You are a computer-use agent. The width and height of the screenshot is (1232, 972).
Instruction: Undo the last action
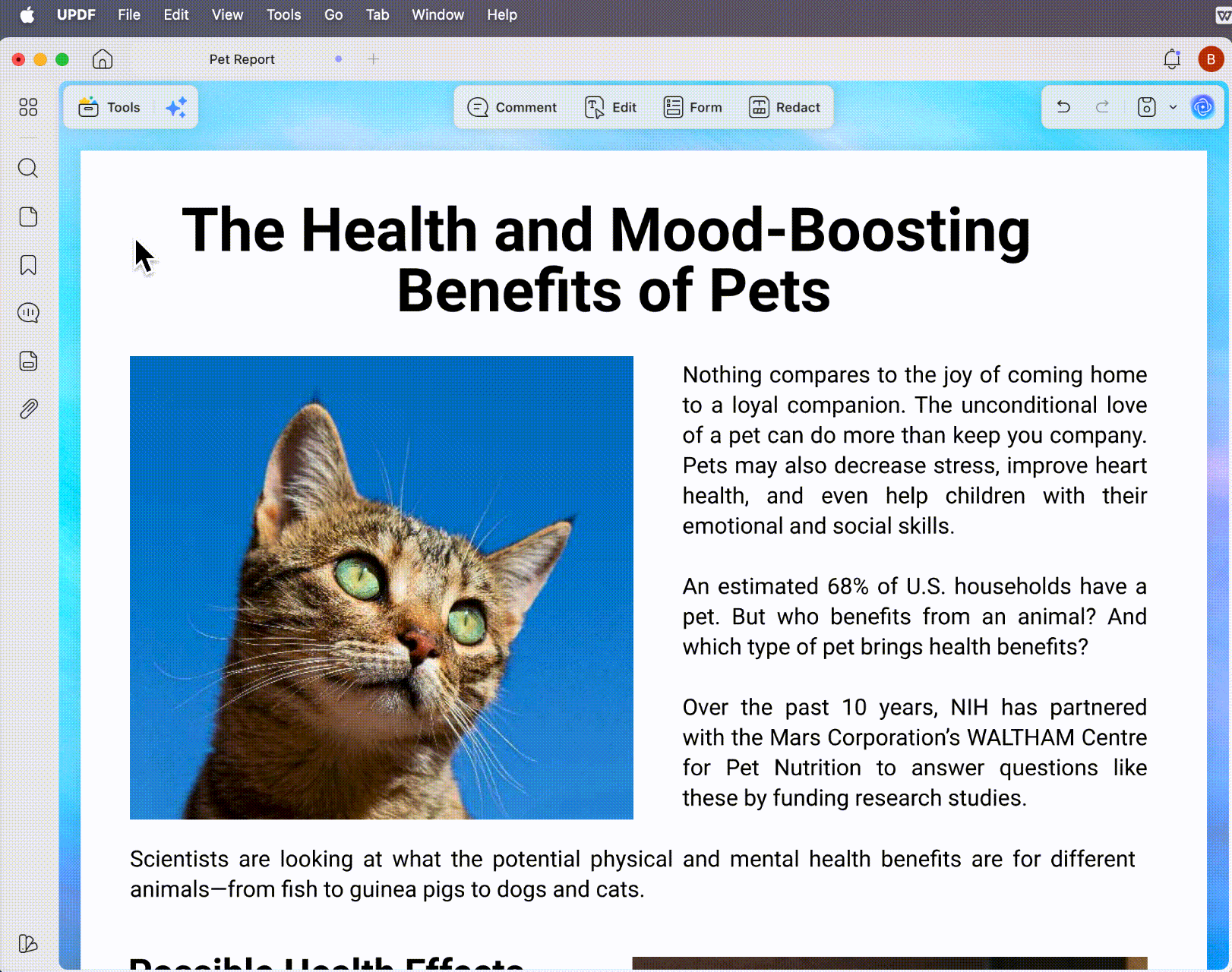1063,107
